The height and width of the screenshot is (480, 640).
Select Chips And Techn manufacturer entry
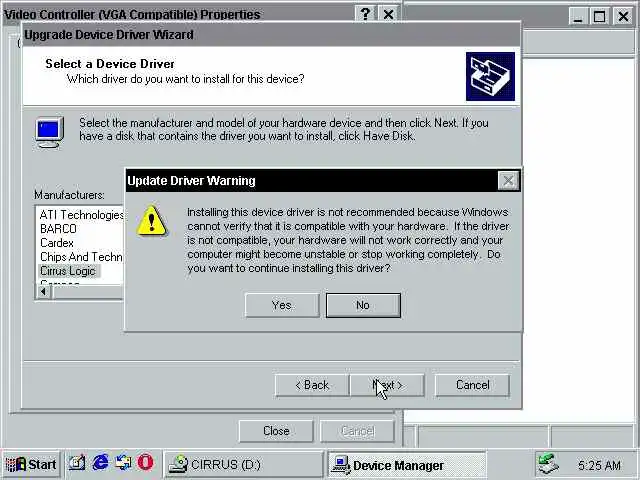(x=81, y=257)
